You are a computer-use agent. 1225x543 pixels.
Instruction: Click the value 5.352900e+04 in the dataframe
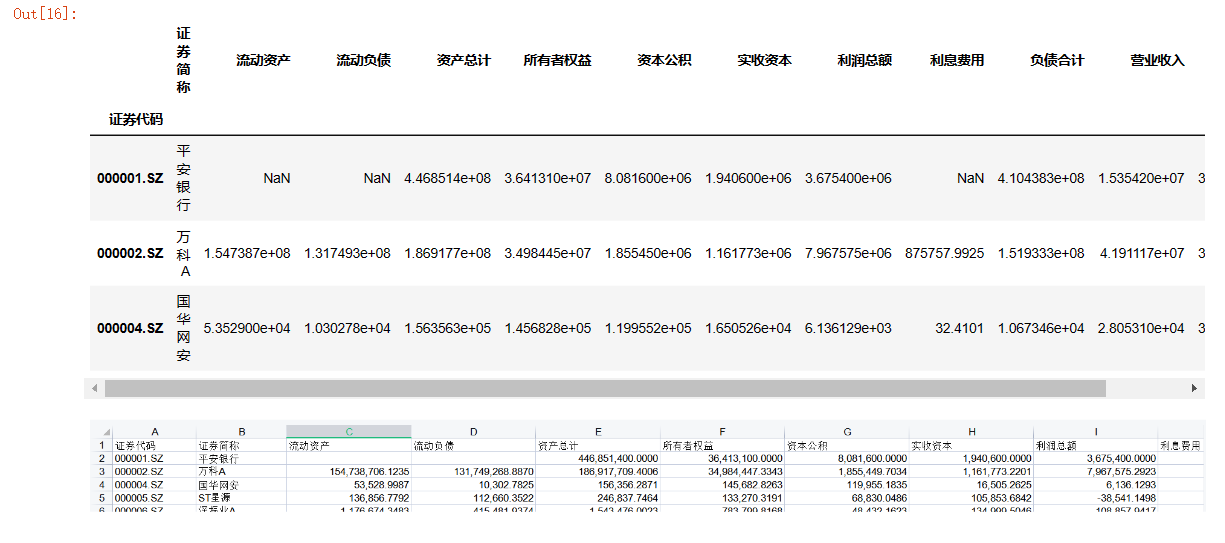click(247, 328)
